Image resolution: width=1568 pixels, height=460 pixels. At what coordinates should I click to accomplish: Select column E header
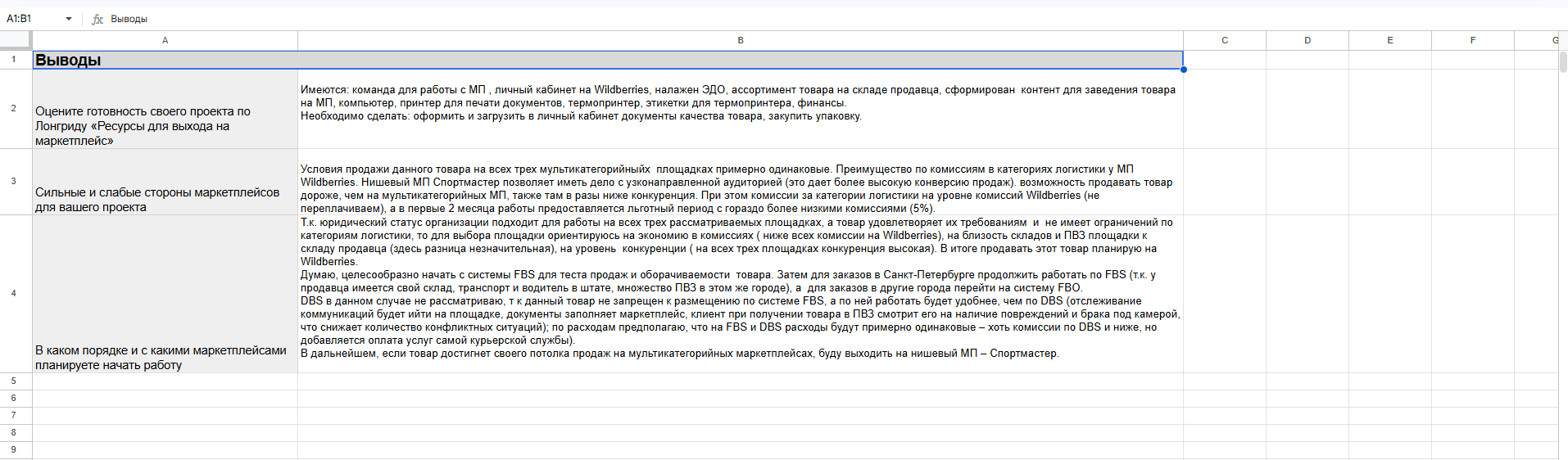[x=1390, y=40]
